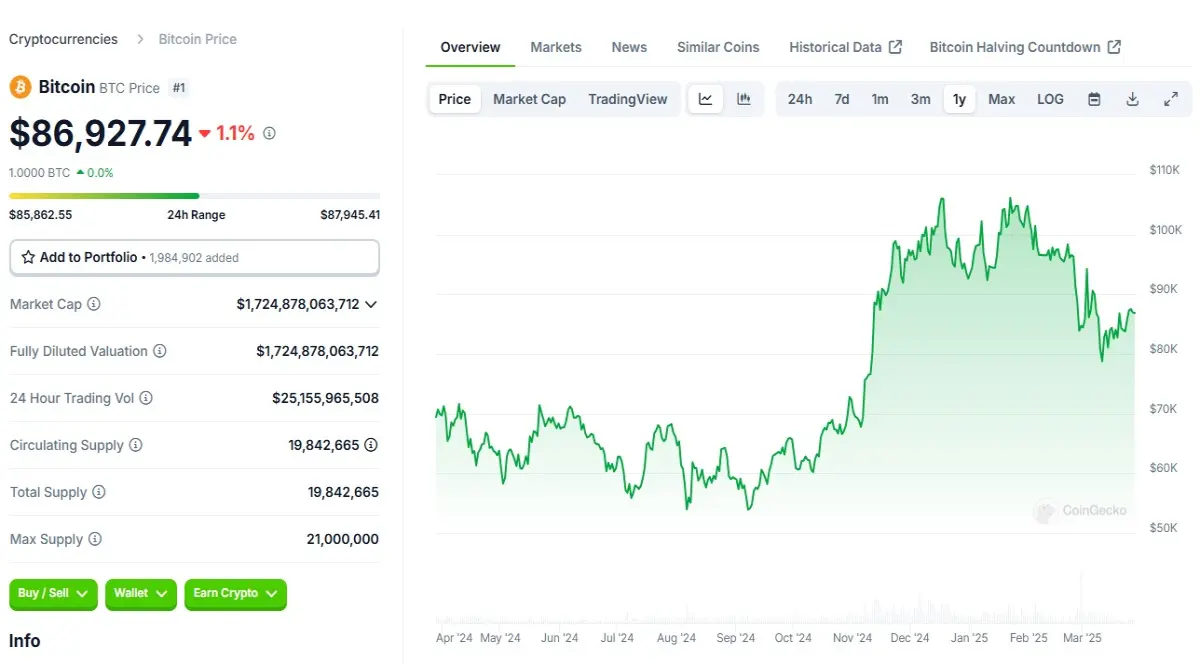Click Market Cap info icon
The height and width of the screenshot is (664, 1200).
pos(94,304)
